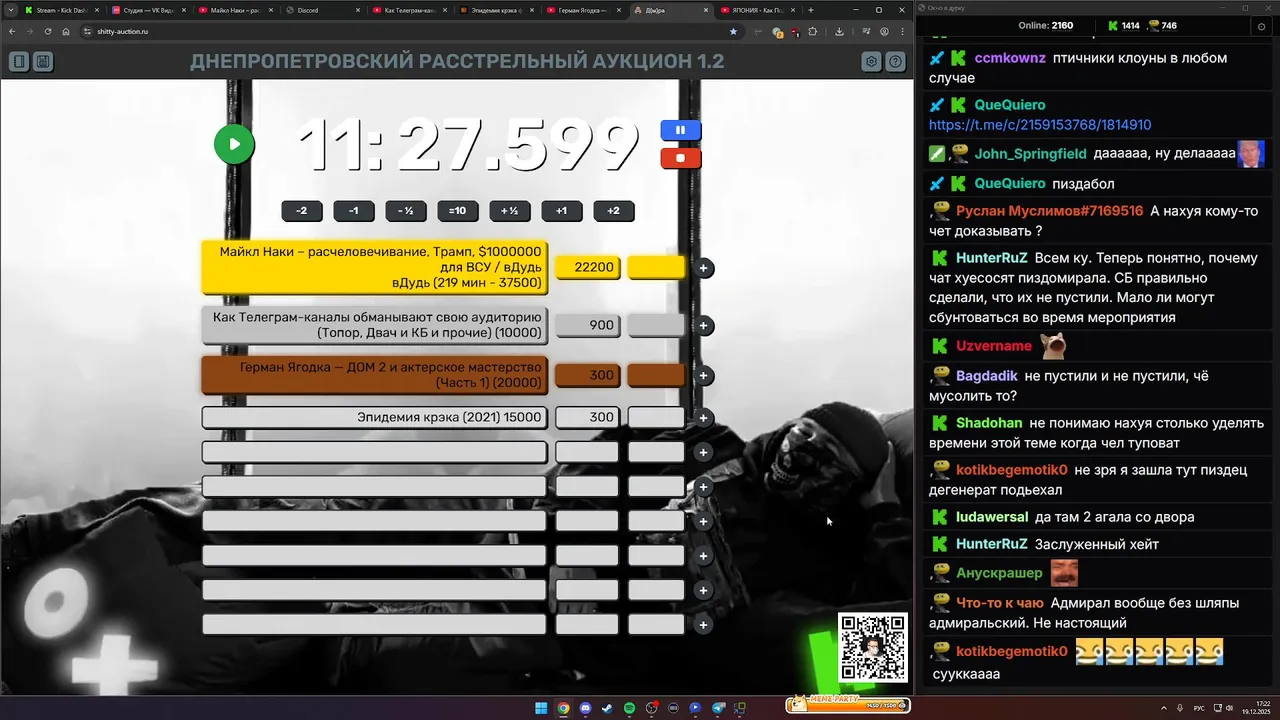
Task: Open browser profile avatar icon
Action: (x=885, y=31)
